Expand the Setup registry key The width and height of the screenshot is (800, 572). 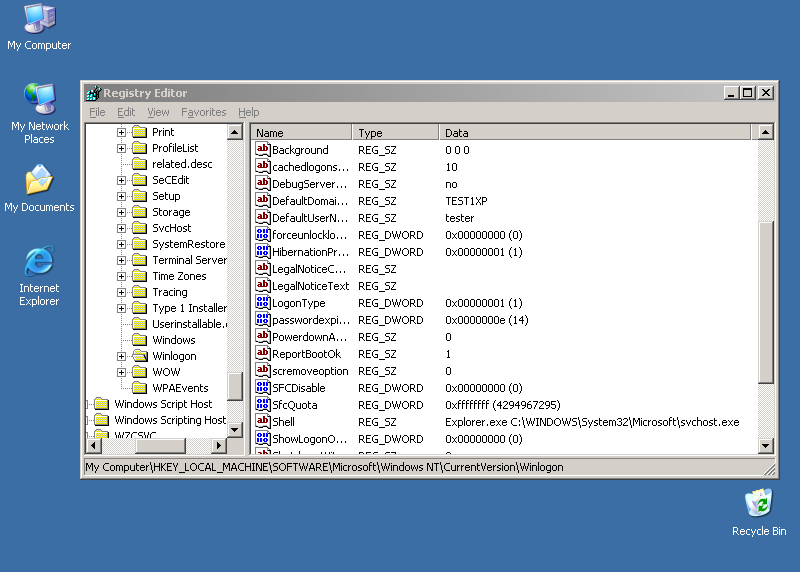(121, 196)
